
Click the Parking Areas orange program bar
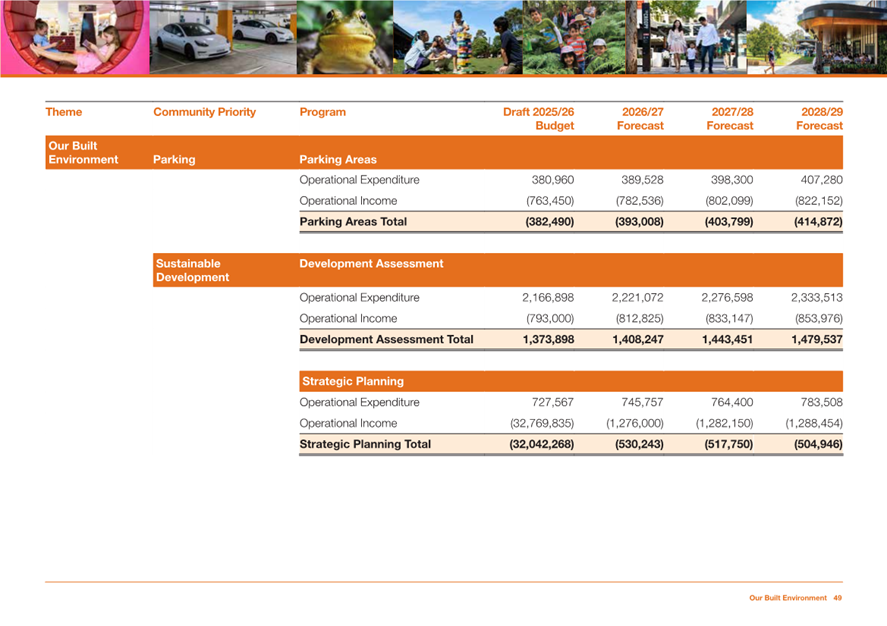(x=570, y=159)
